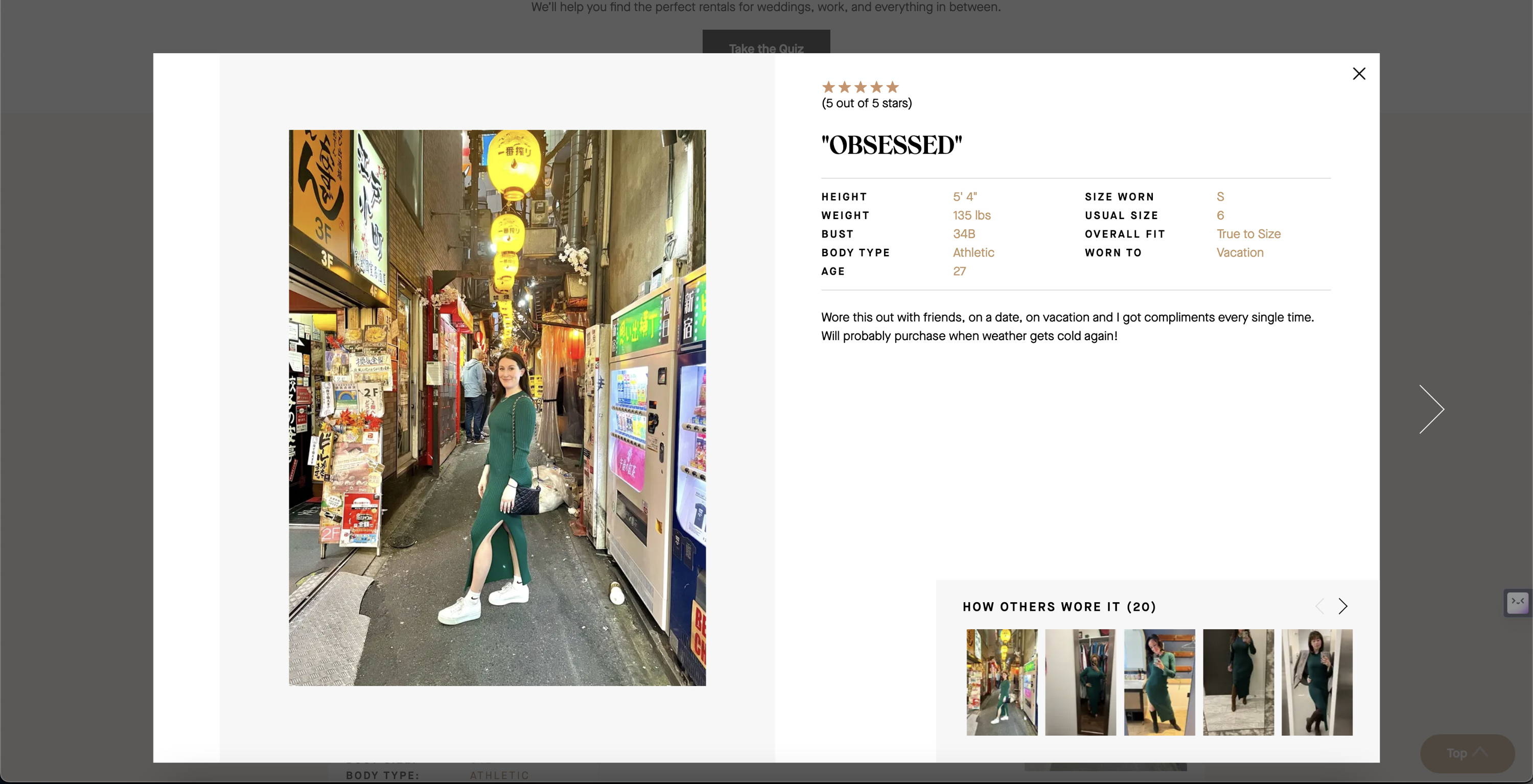Viewport: 1533px width, 784px height.
Task: Click the HEIGHT label
Action: pyautogui.click(x=844, y=197)
